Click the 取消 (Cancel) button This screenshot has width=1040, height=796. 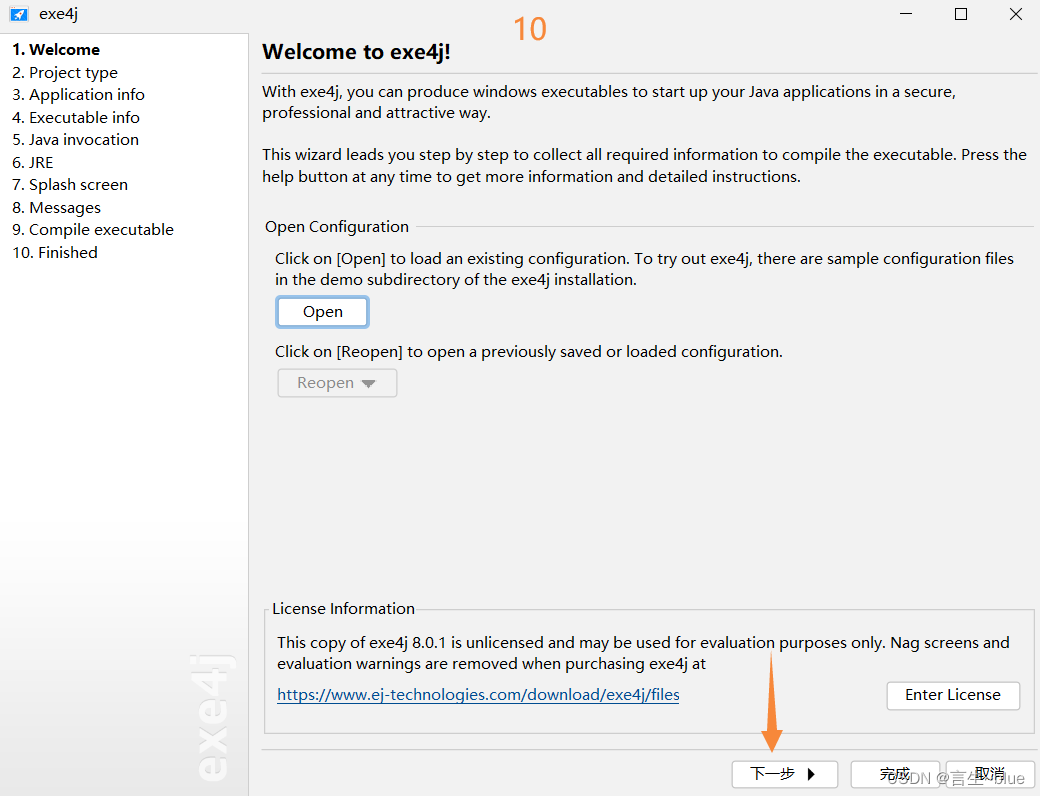click(990, 774)
